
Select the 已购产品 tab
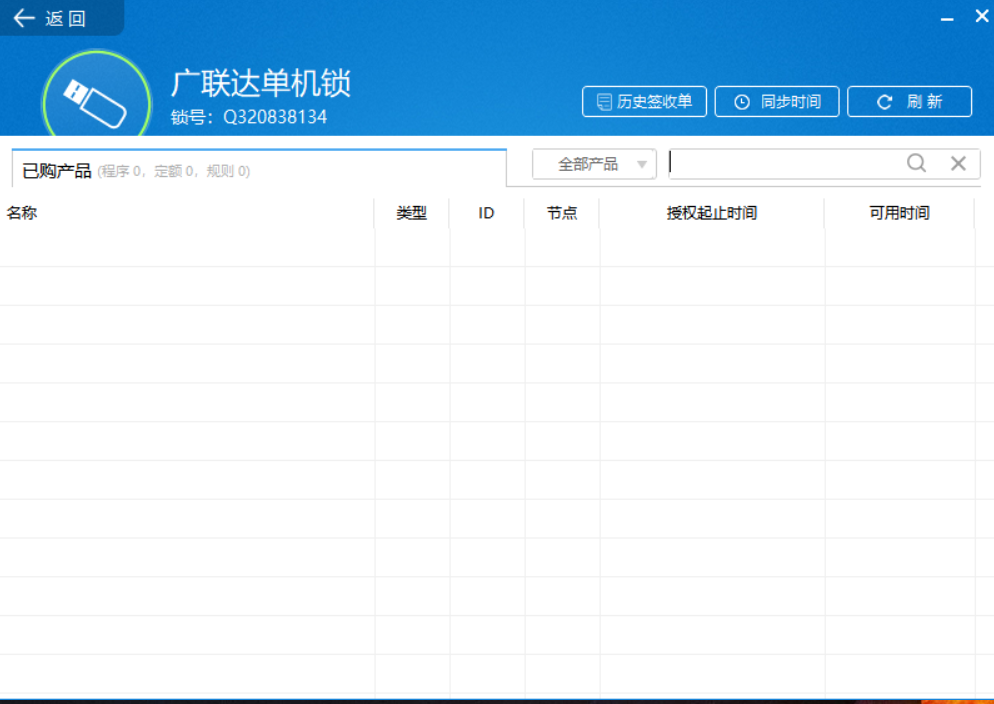(259, 169)
